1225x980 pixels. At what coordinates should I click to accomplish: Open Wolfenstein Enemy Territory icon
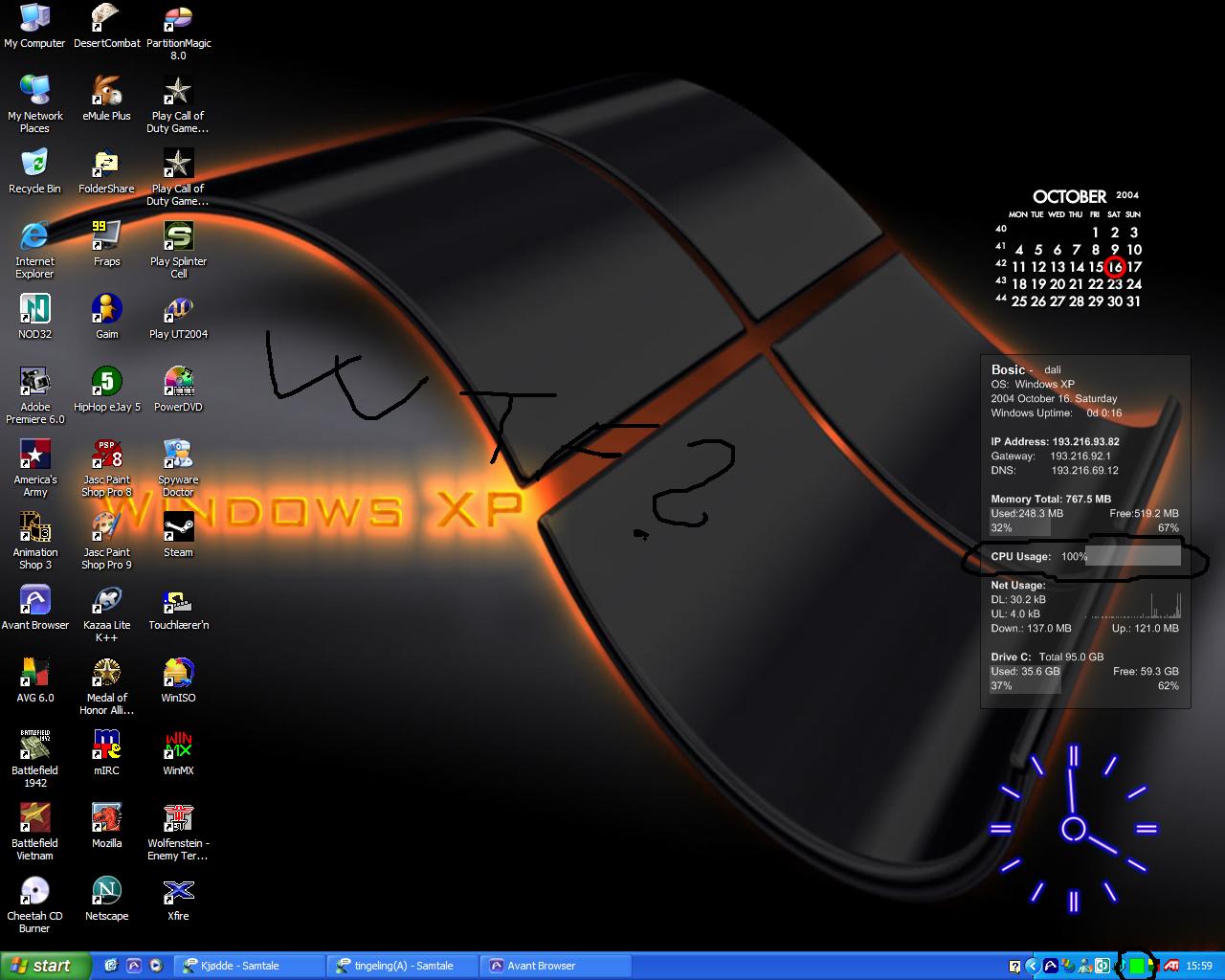point(178,832)
